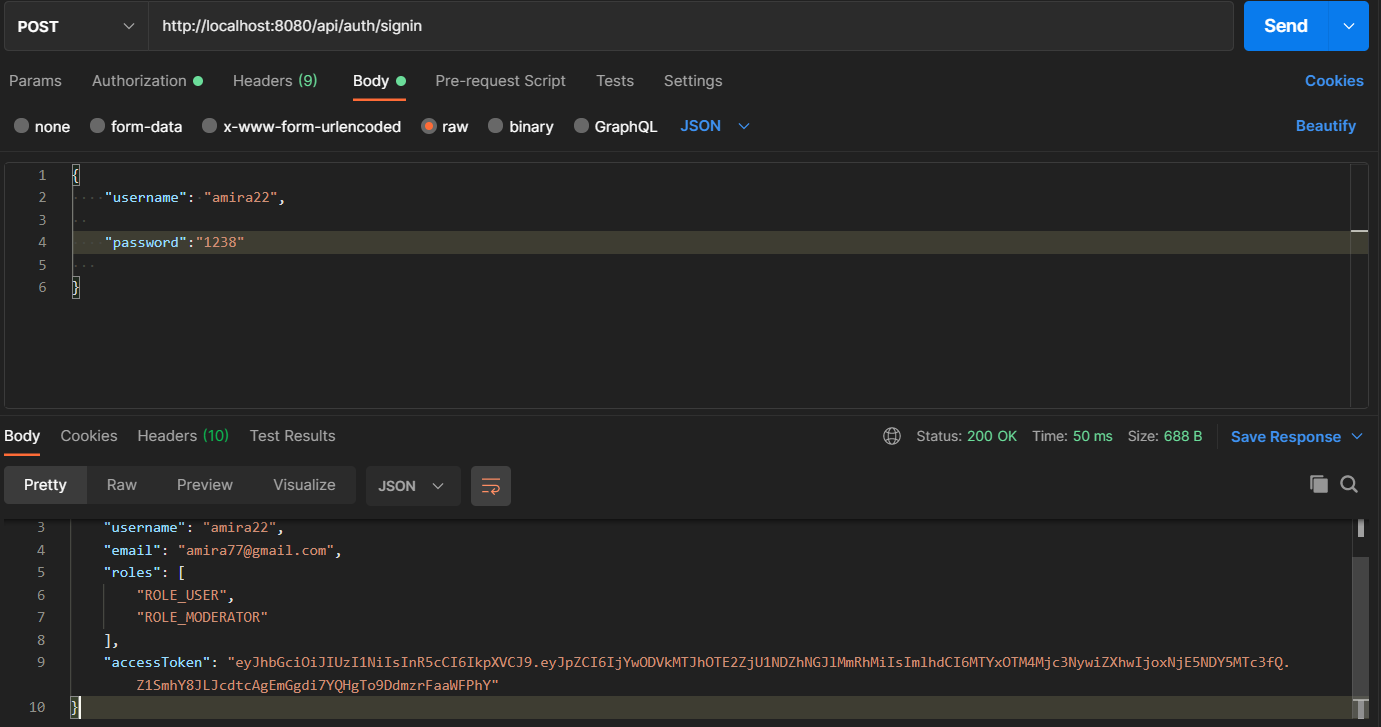Click the Send button
The image size is (1381, 727).
pyautogui.click(x=1284, y=25)
